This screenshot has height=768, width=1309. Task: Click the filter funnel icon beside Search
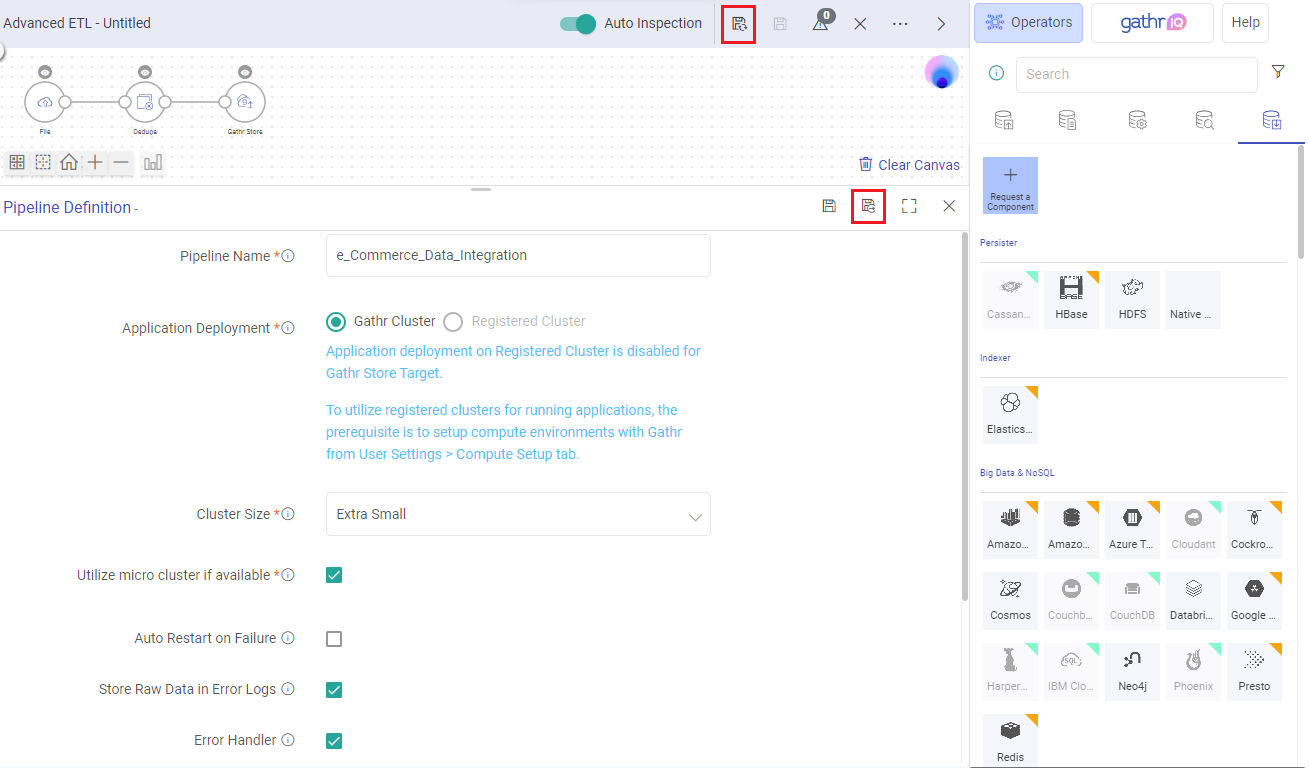1277,72
